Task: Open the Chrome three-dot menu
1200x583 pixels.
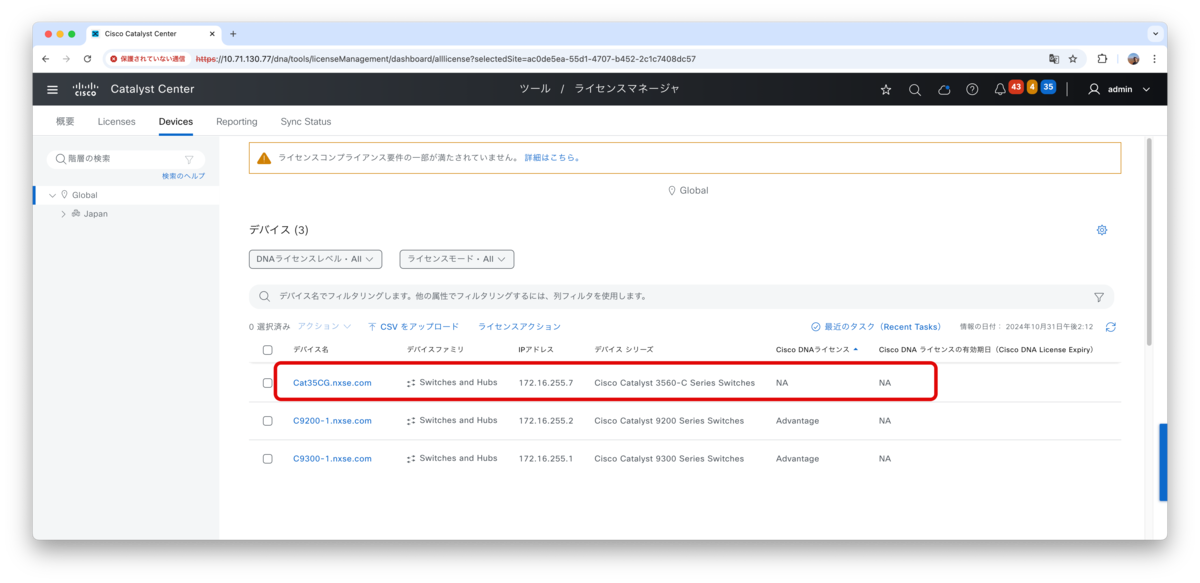Action: [x=1155, y=59]
